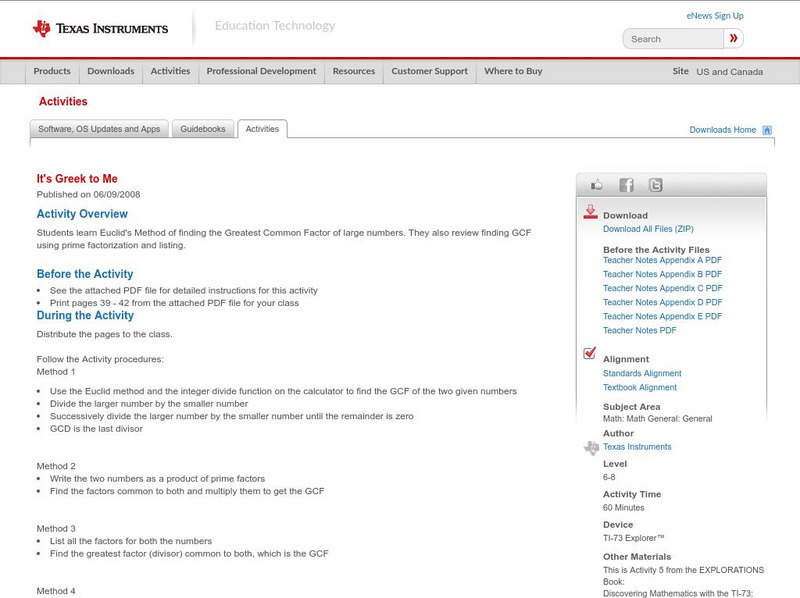Open the Standards Alignment link
Image resolution: width=800 pixels, height=598 pixels.
(642, 373)
